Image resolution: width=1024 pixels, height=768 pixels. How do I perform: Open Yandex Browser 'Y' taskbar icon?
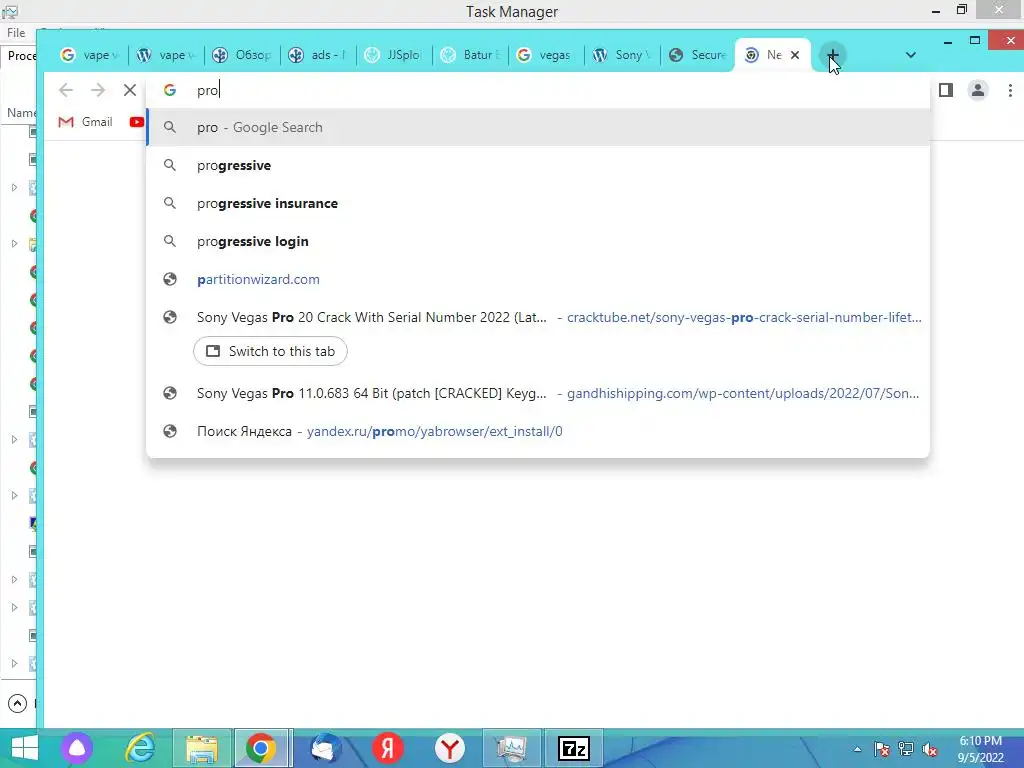(450, 748)
